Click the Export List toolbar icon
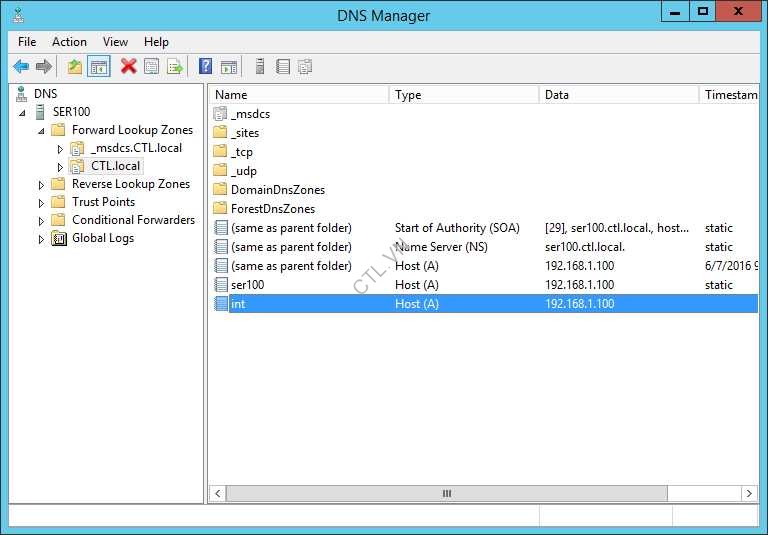 click(x=175, y=66)
